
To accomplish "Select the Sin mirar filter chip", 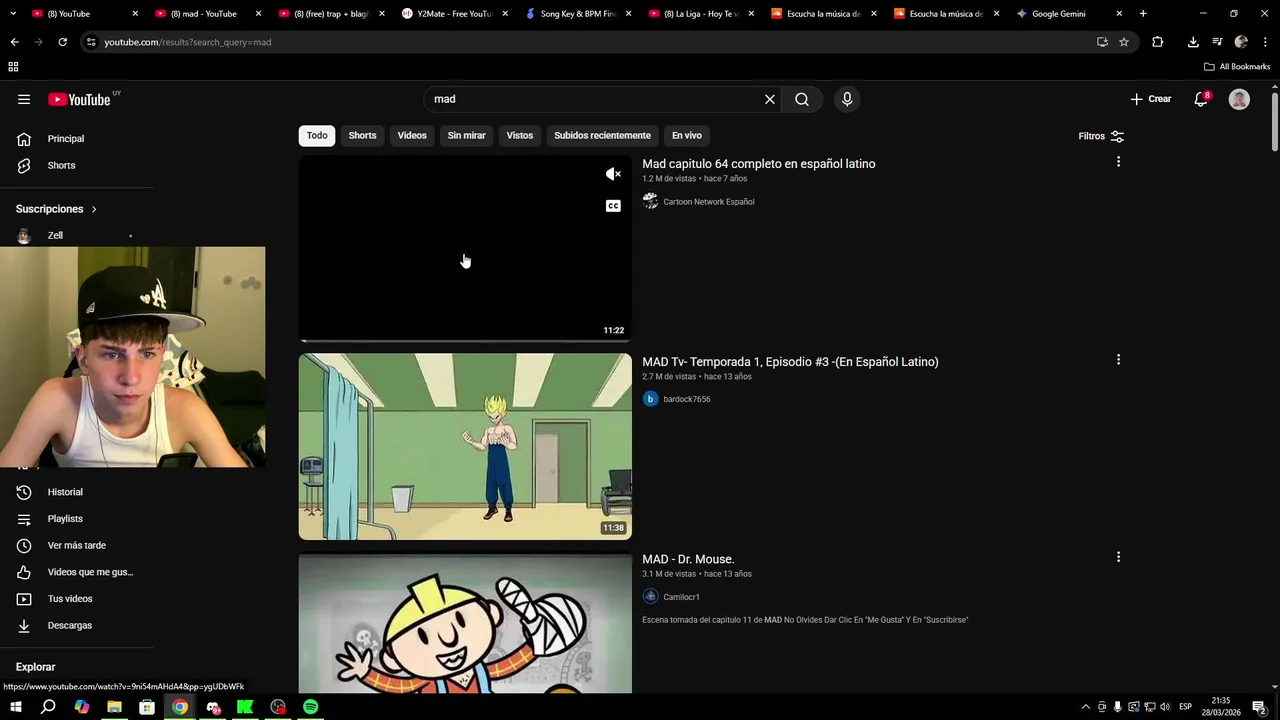I will (x=466, y=135).
